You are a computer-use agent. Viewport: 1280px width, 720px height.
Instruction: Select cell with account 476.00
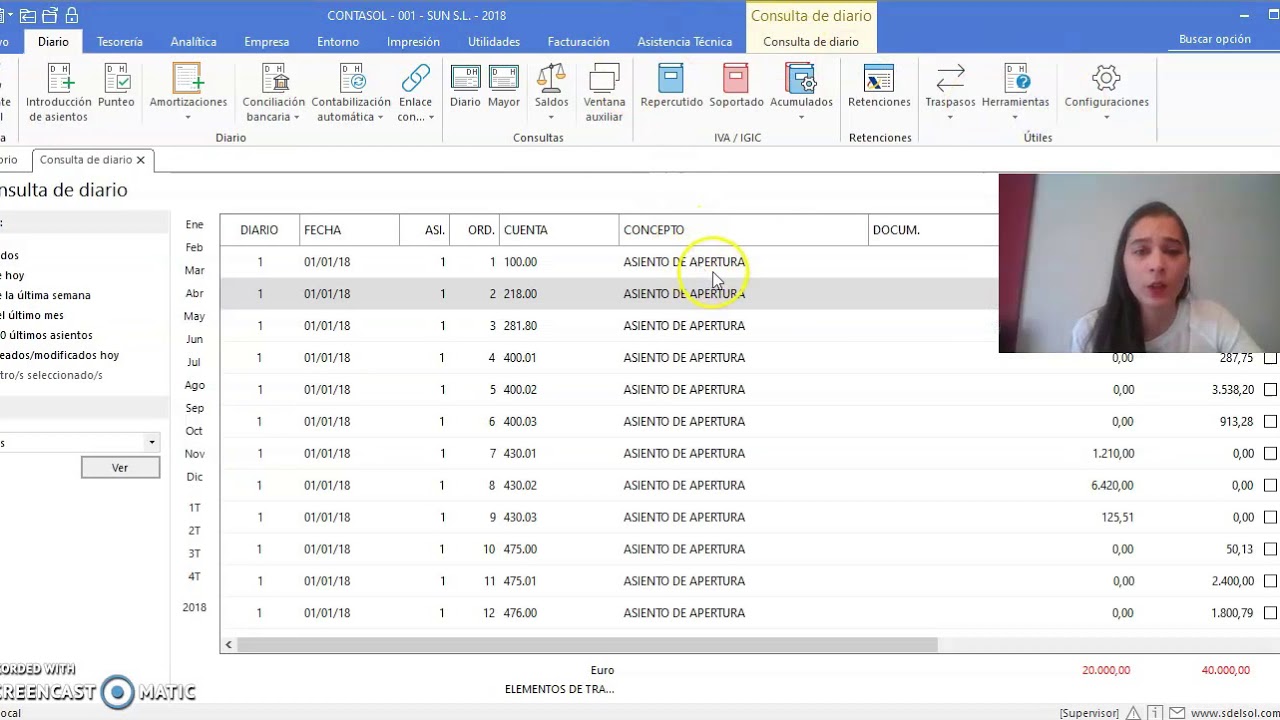pyautogui.click(x=559, y=613)
